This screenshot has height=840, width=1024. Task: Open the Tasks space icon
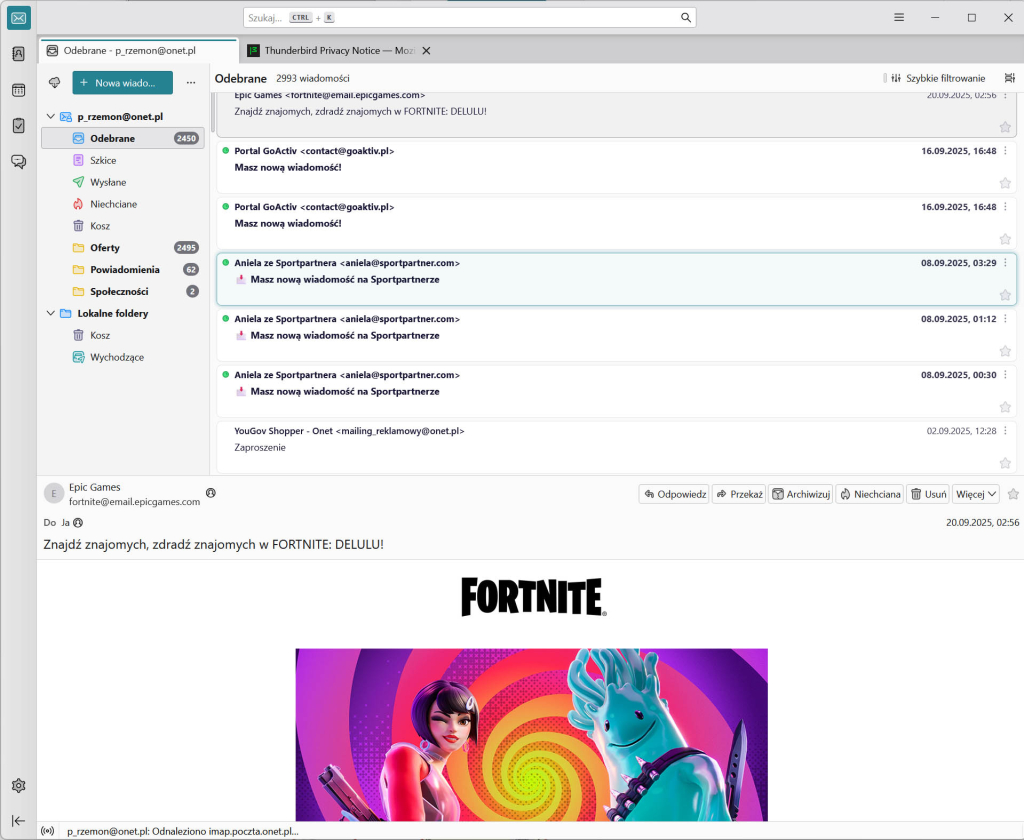point(18,125)
